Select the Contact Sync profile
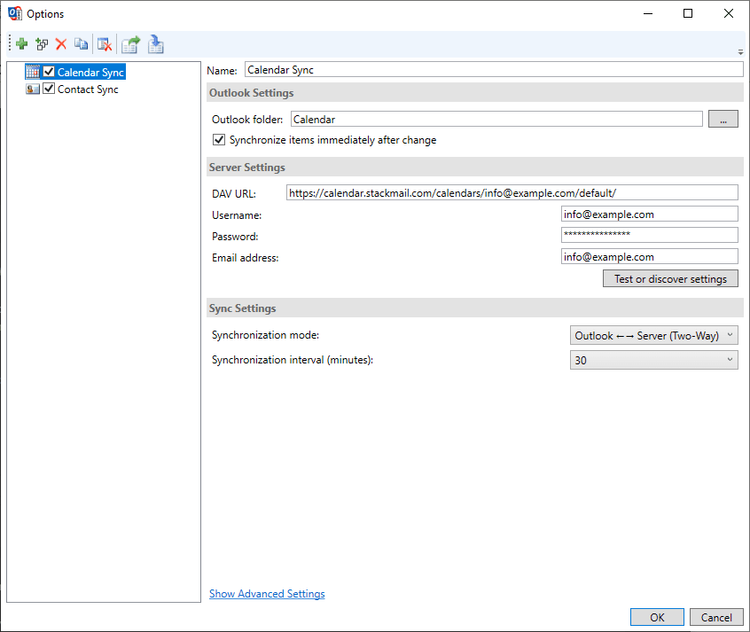Screen dimensions: 750x632 tap(88, 89)
